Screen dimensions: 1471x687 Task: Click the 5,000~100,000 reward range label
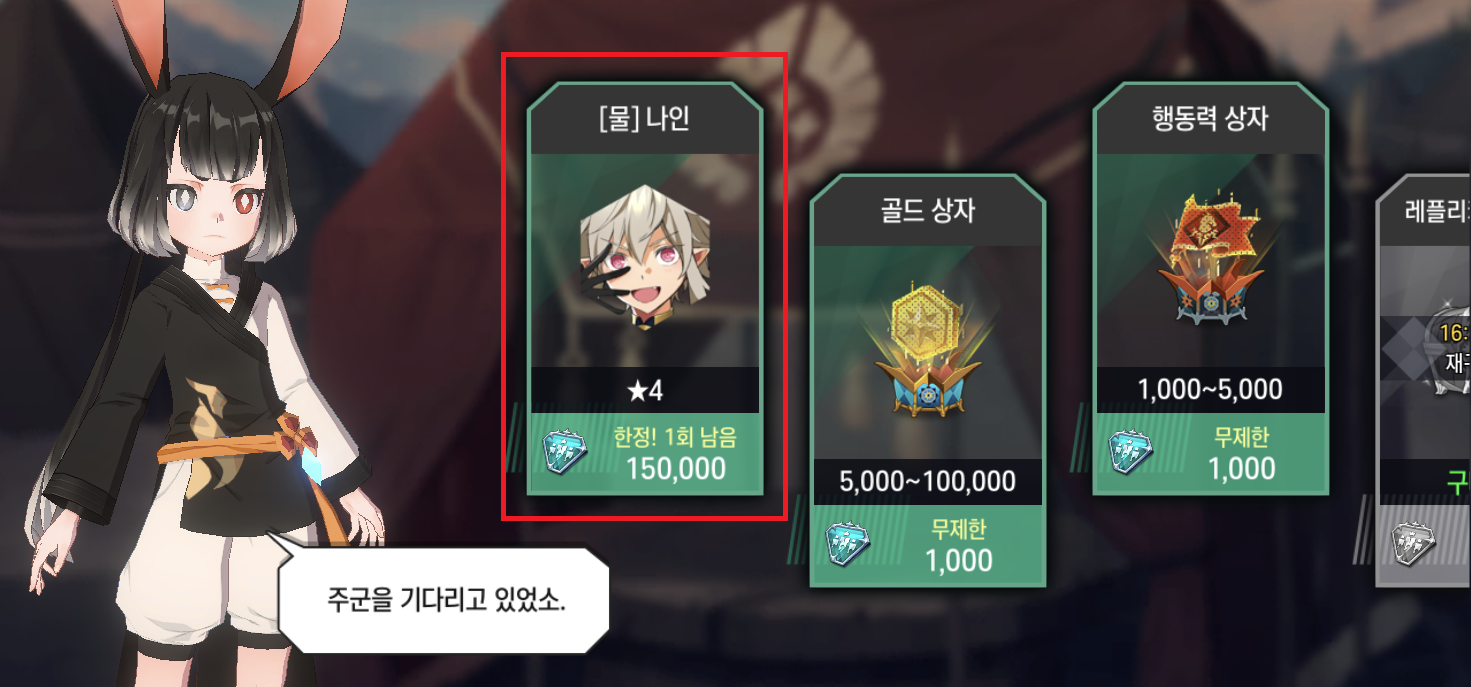[928, 481]
